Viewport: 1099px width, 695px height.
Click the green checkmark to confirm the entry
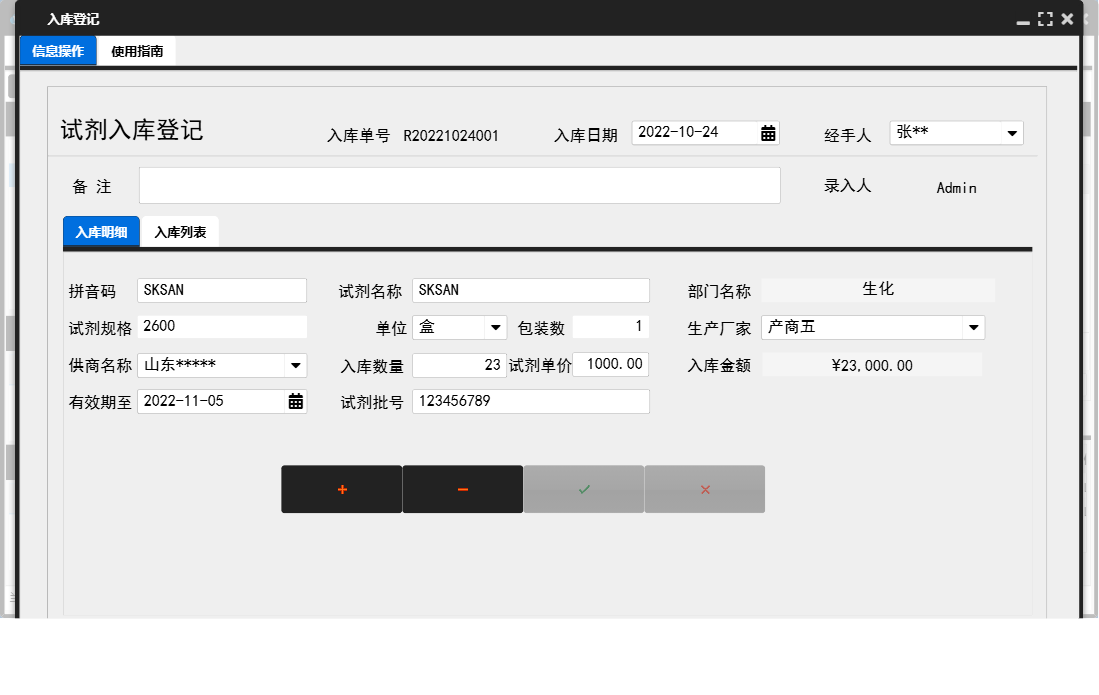583,489
